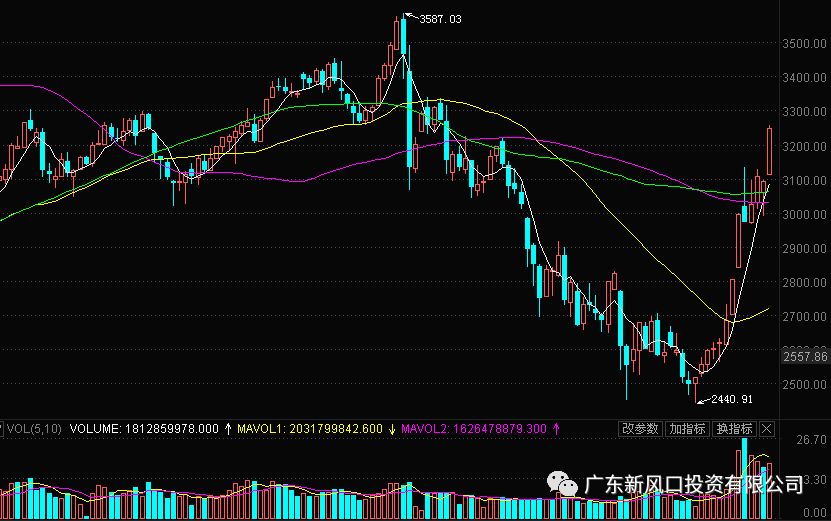The height and width of the screenshot is (521, 831).
Task: Click the tallest volume bar
Action: [x=745, y=478]
